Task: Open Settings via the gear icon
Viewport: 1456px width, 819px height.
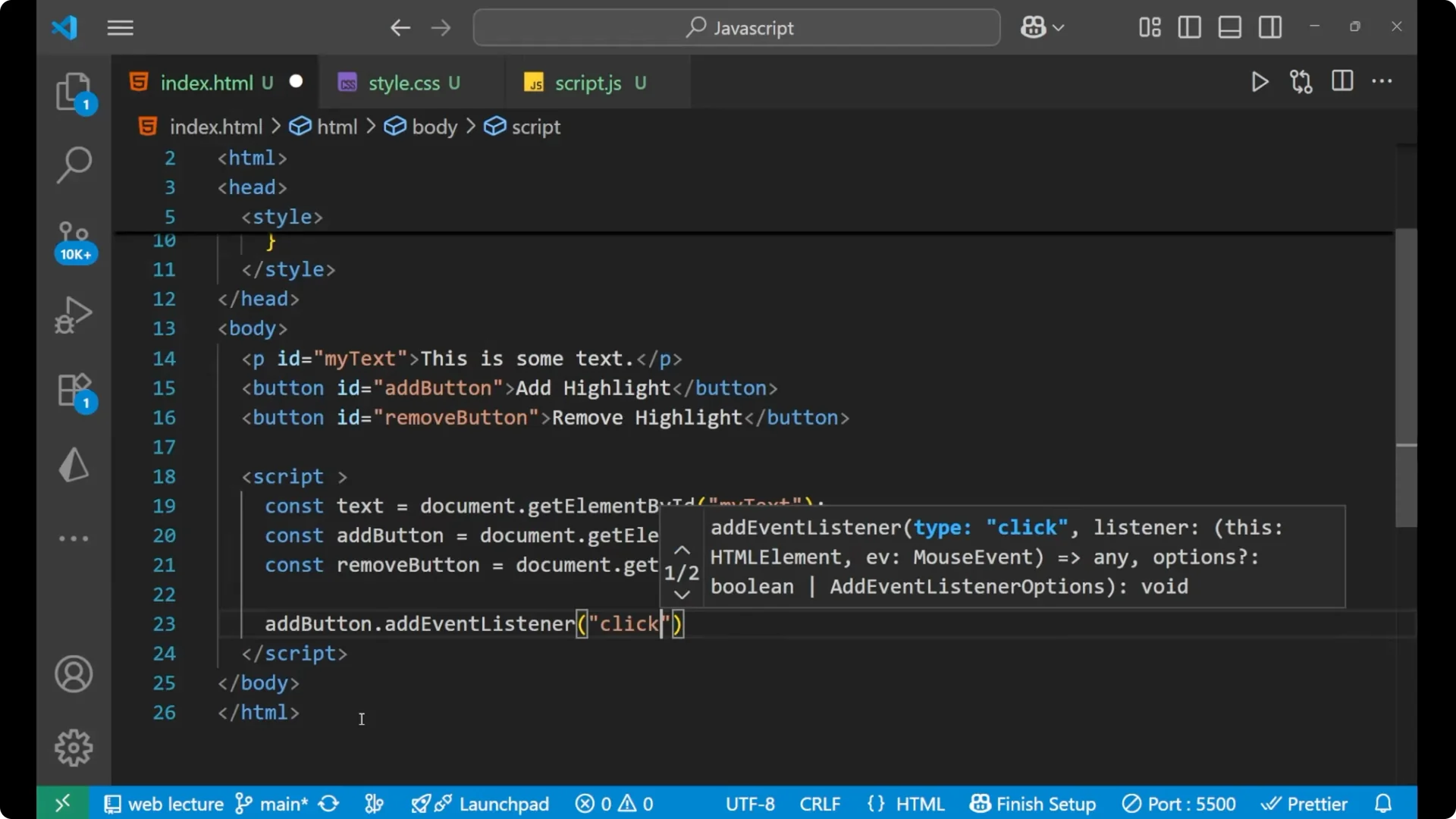Action: click(74, 747)
